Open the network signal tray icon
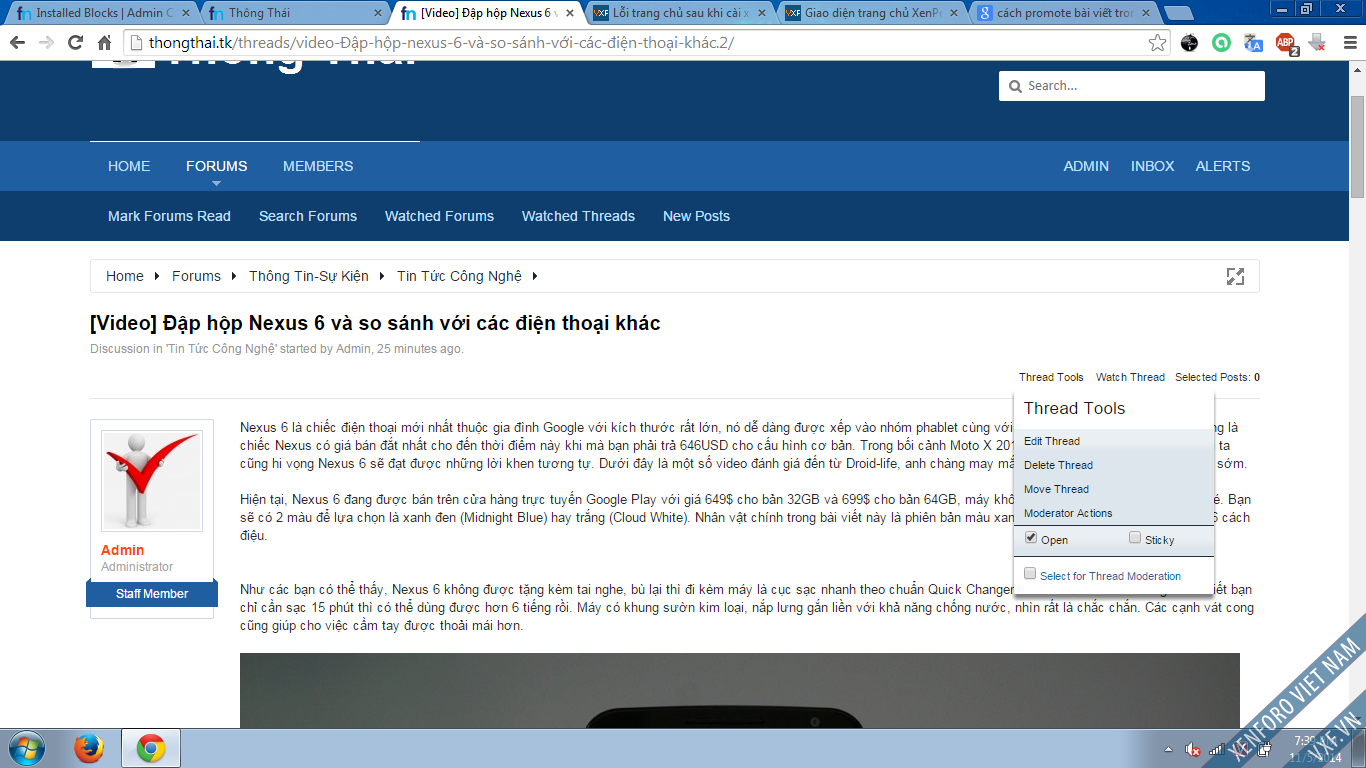 [1216, 749]
